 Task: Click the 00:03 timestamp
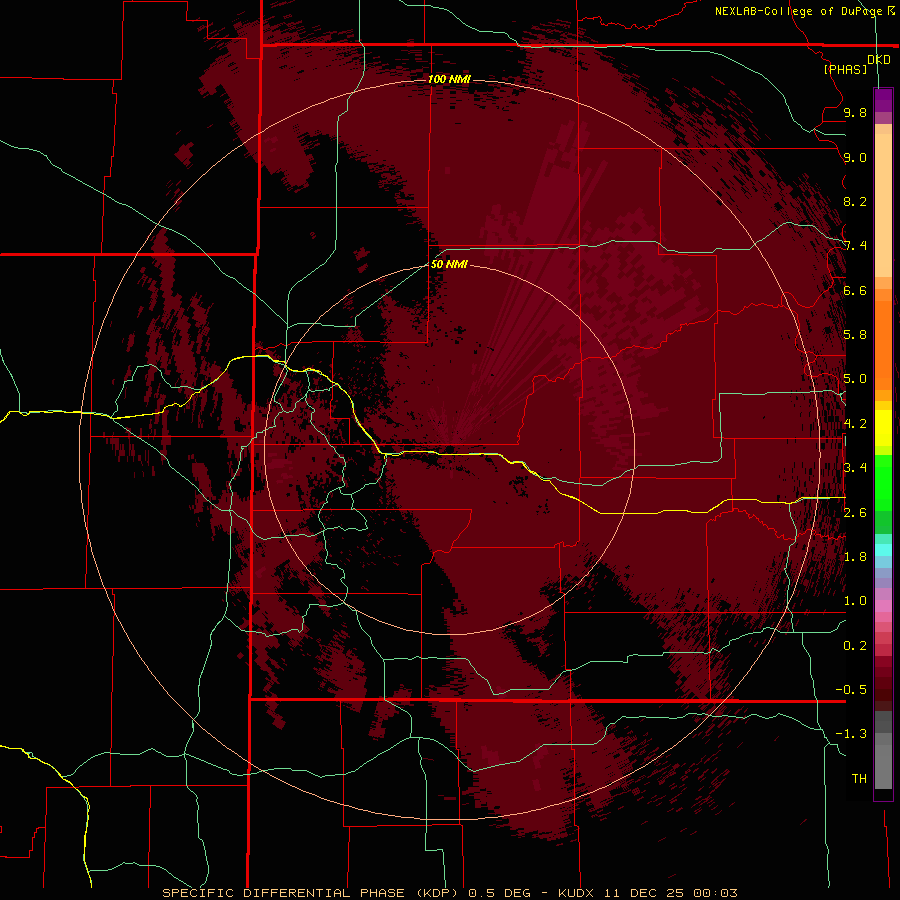coord(715,893)
